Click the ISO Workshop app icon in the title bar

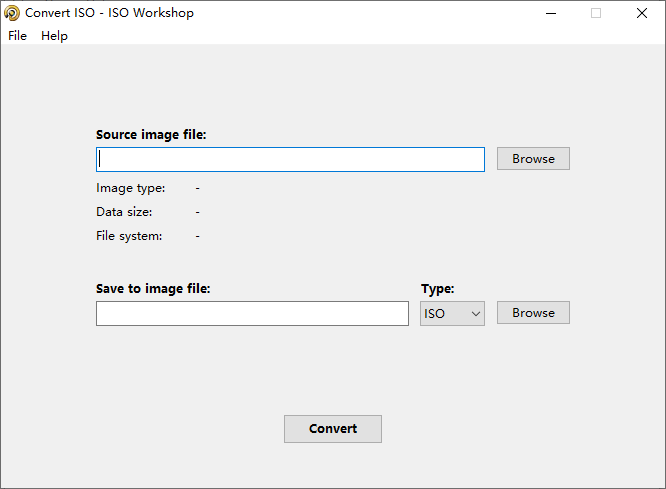[12, 13]
